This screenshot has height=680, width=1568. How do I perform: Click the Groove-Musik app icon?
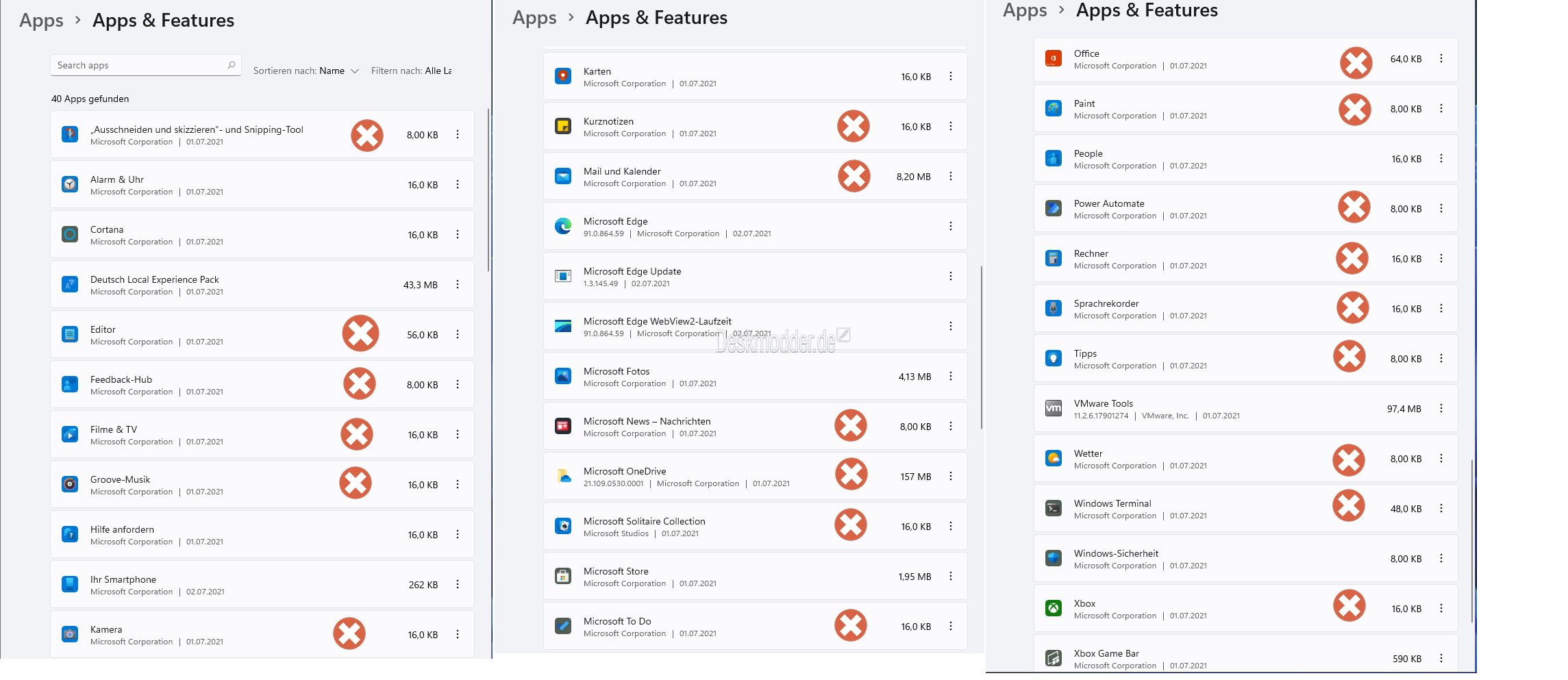(x=70, y=484)
